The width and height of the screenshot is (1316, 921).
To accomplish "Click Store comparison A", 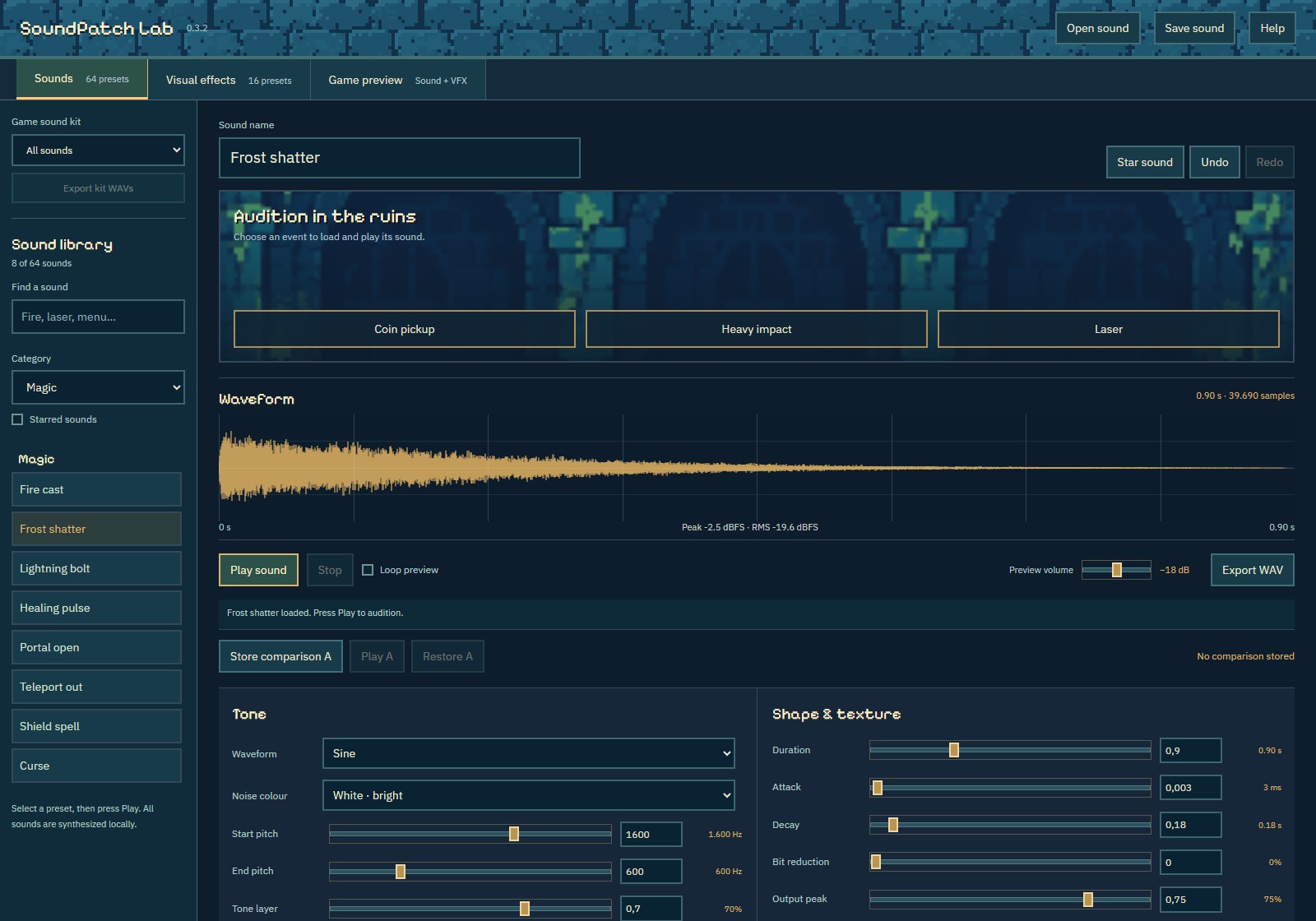I will (280, 656).
